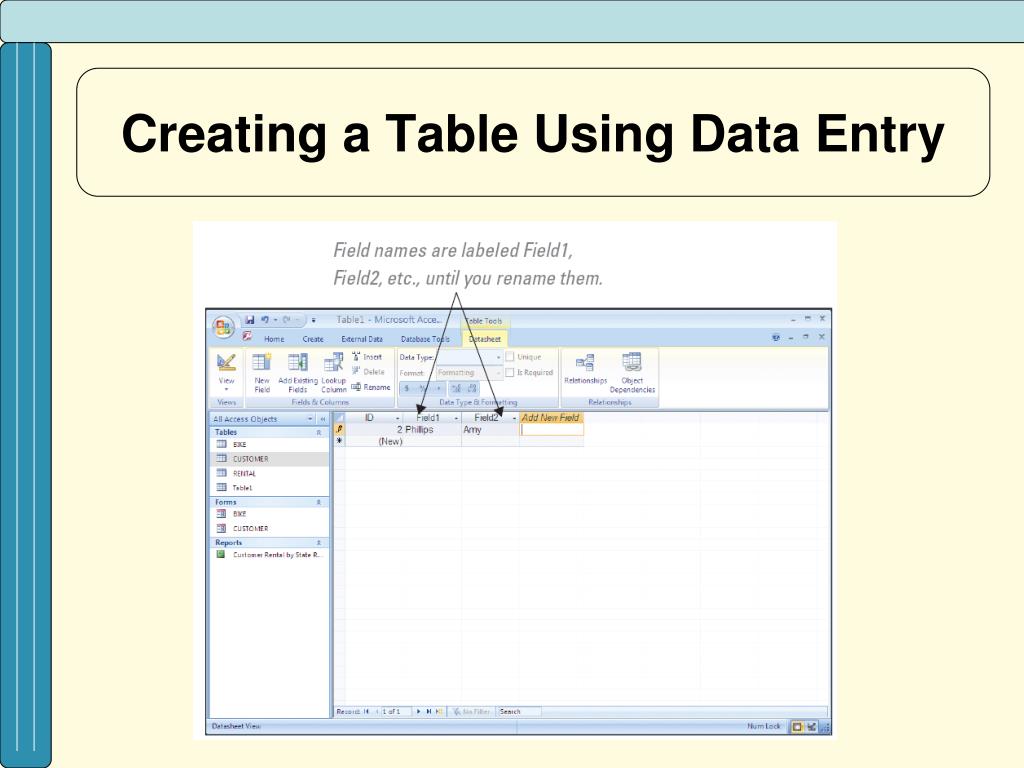Click the Amy cell in Field2

tap(490, 430)
